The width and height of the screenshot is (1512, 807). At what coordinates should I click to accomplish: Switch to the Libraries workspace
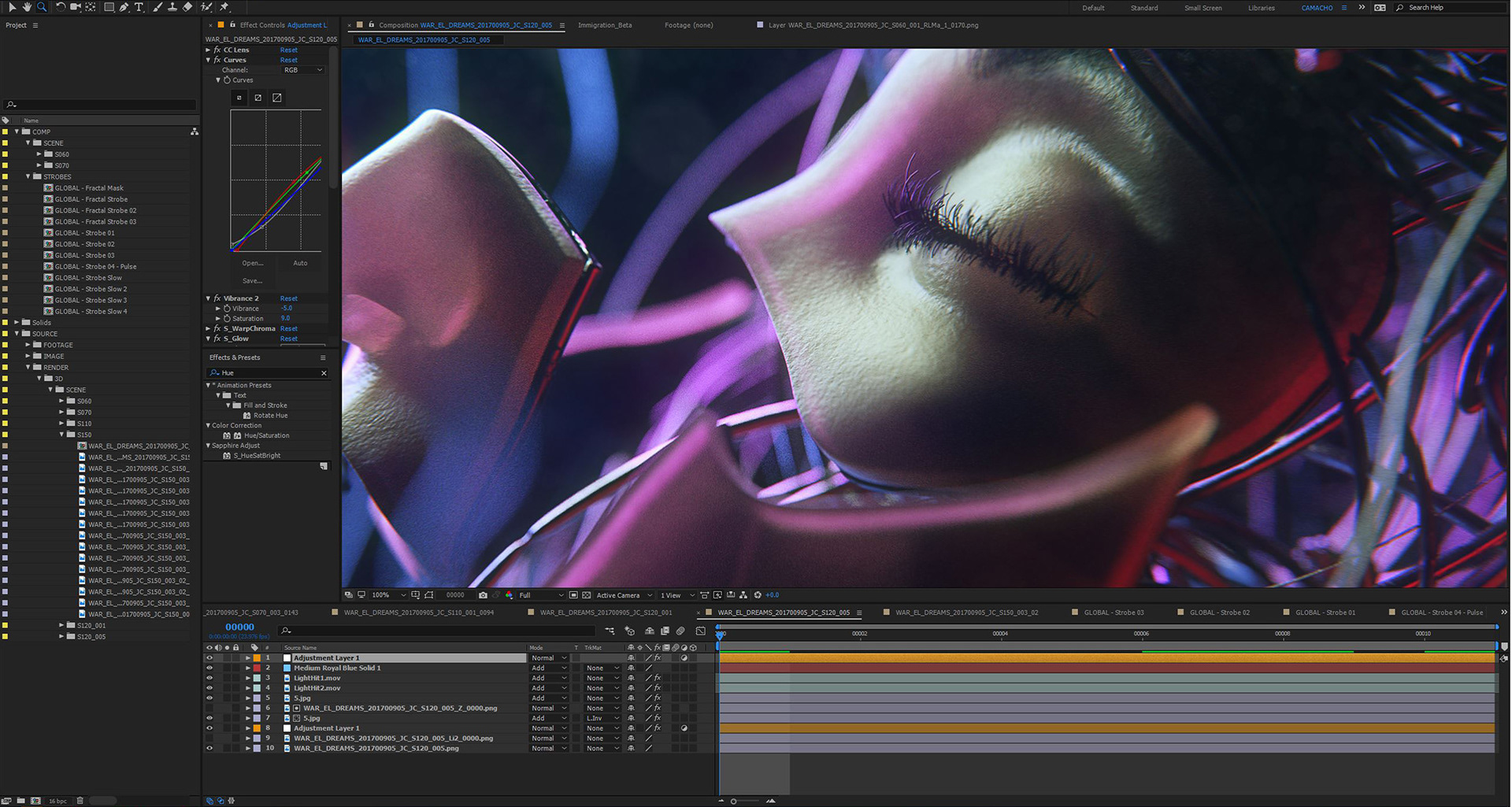pyautogui.click(x=1262, y=8)
